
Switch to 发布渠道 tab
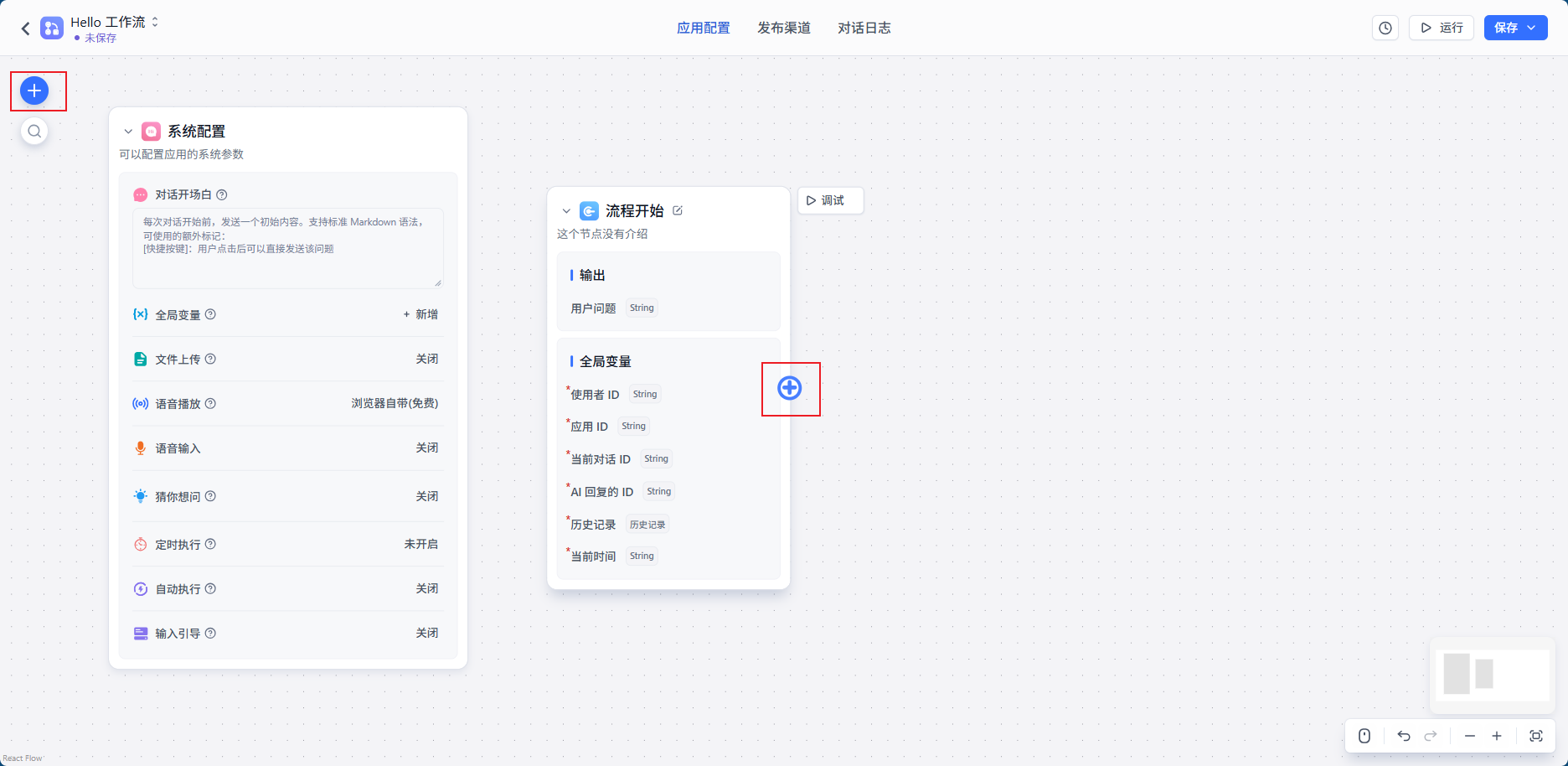point(783,28)
